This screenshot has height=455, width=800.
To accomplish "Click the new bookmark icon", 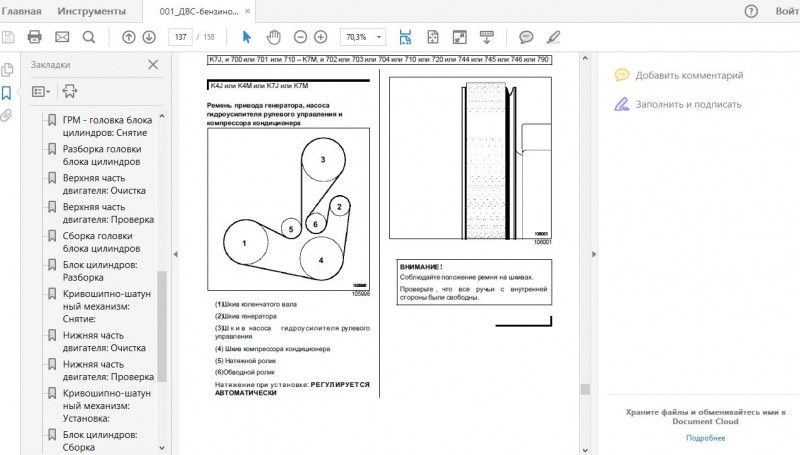I will pyautogui.click(x=69, y=91).
